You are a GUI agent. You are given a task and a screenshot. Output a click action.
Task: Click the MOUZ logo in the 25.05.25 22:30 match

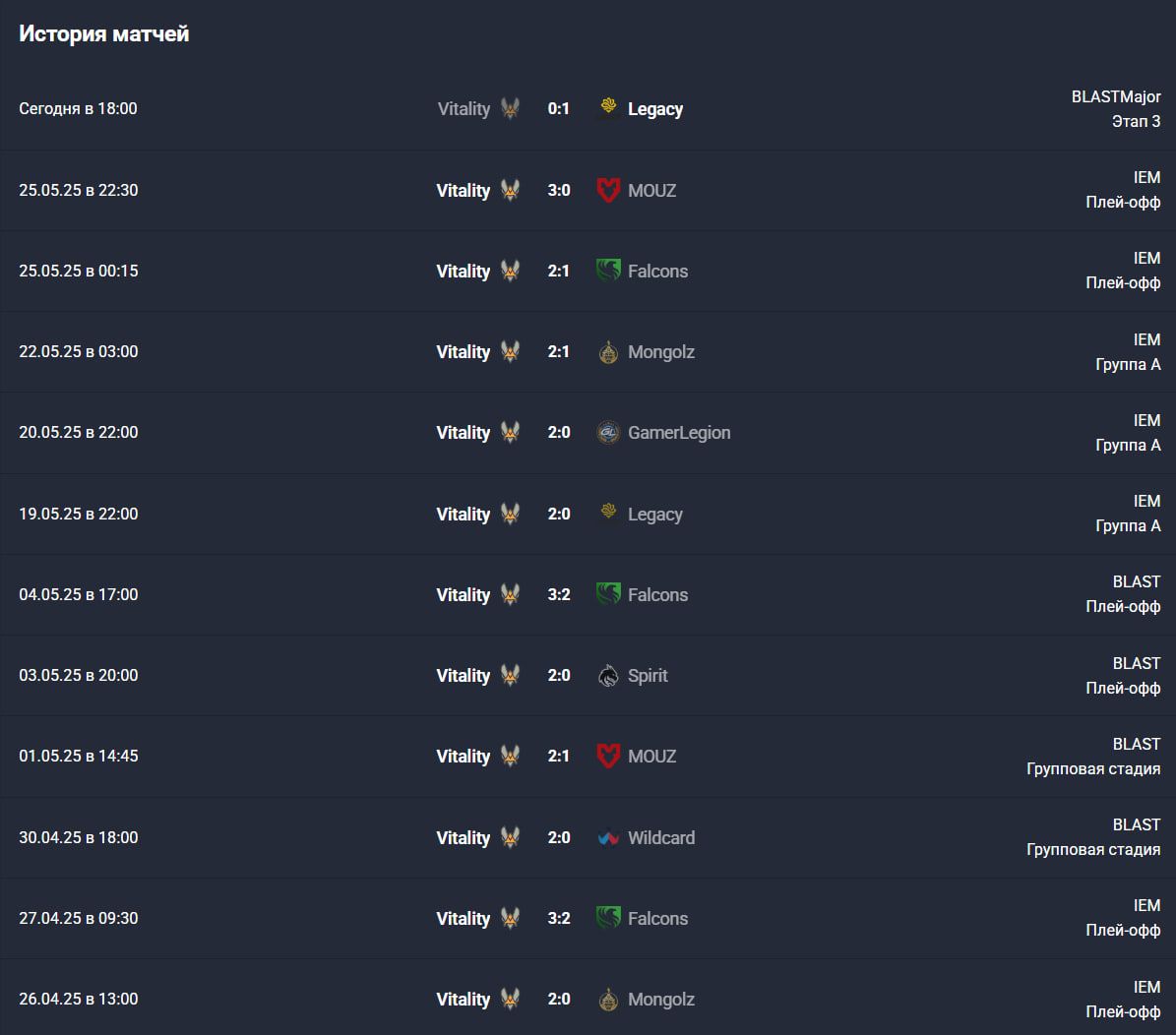[608, 190]
